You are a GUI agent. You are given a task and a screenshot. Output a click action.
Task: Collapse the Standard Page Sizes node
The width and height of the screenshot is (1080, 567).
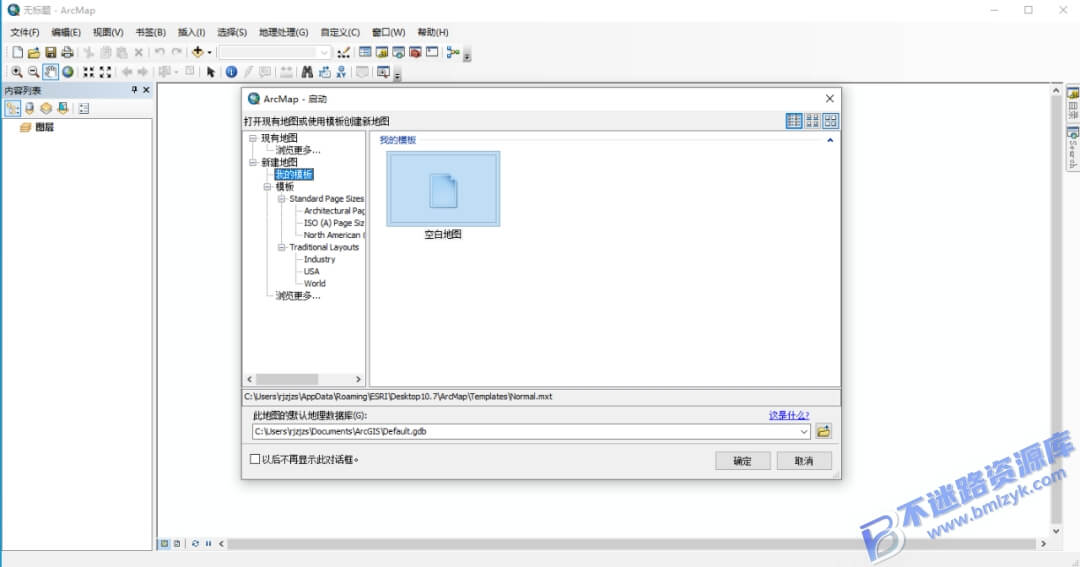click(x=281, y=198)
